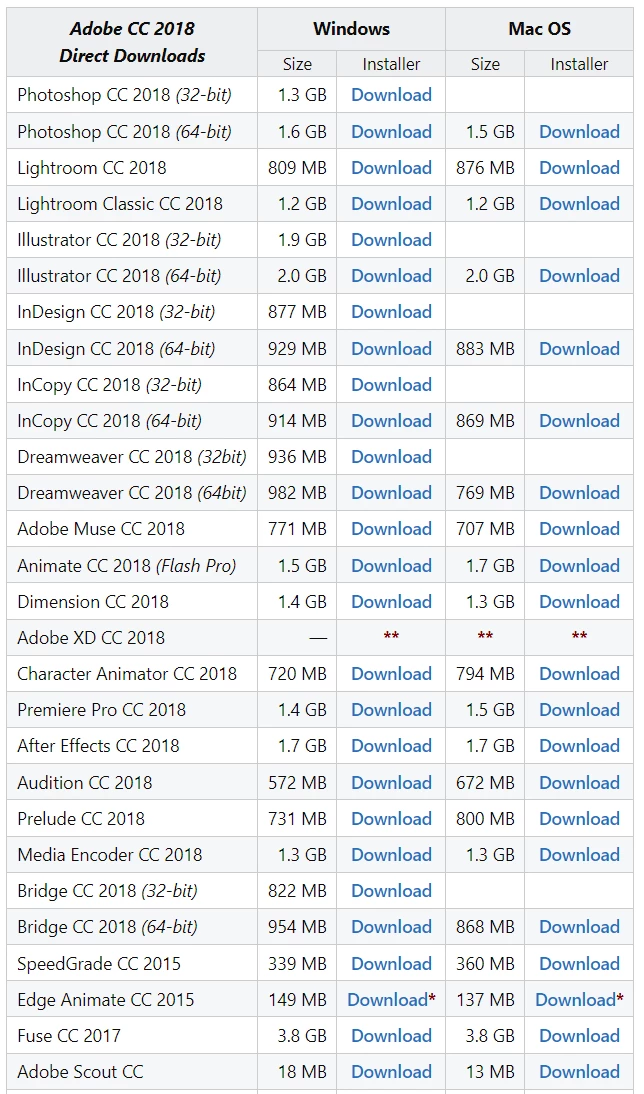Download Character Animator CC 2018 for Mac
The image size is (644, 1094).
point(579,674)
